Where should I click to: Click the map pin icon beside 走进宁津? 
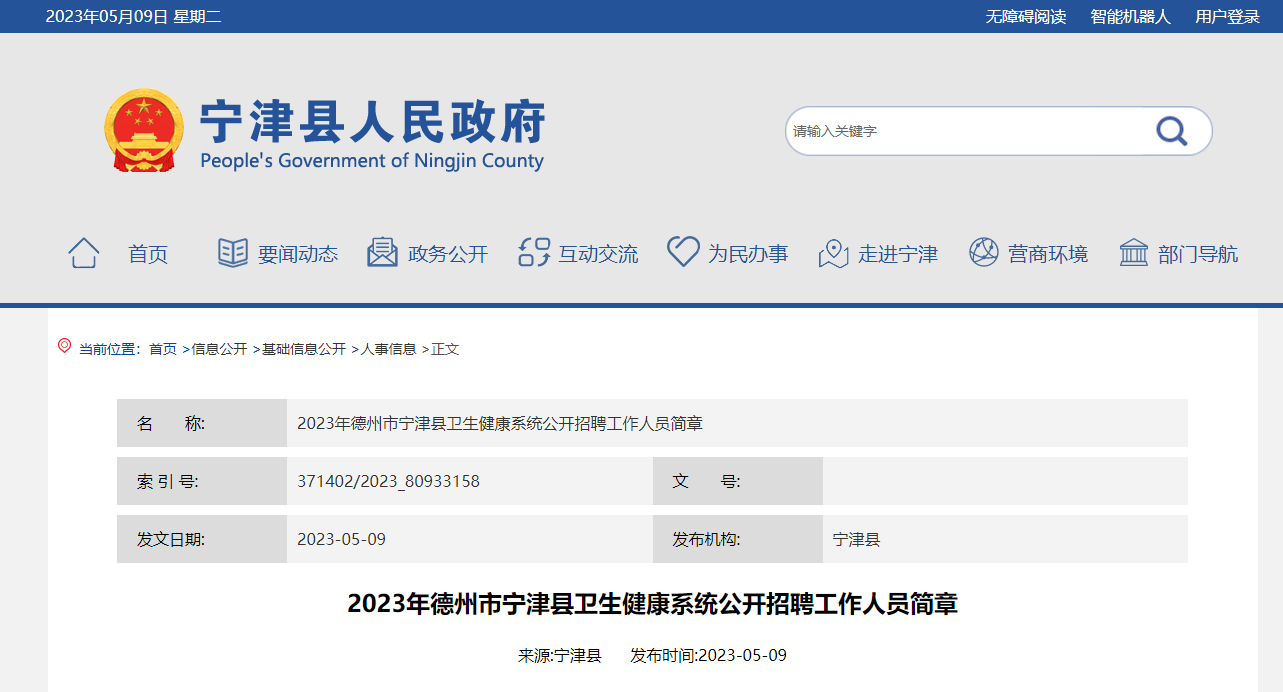tap(833, 253)
